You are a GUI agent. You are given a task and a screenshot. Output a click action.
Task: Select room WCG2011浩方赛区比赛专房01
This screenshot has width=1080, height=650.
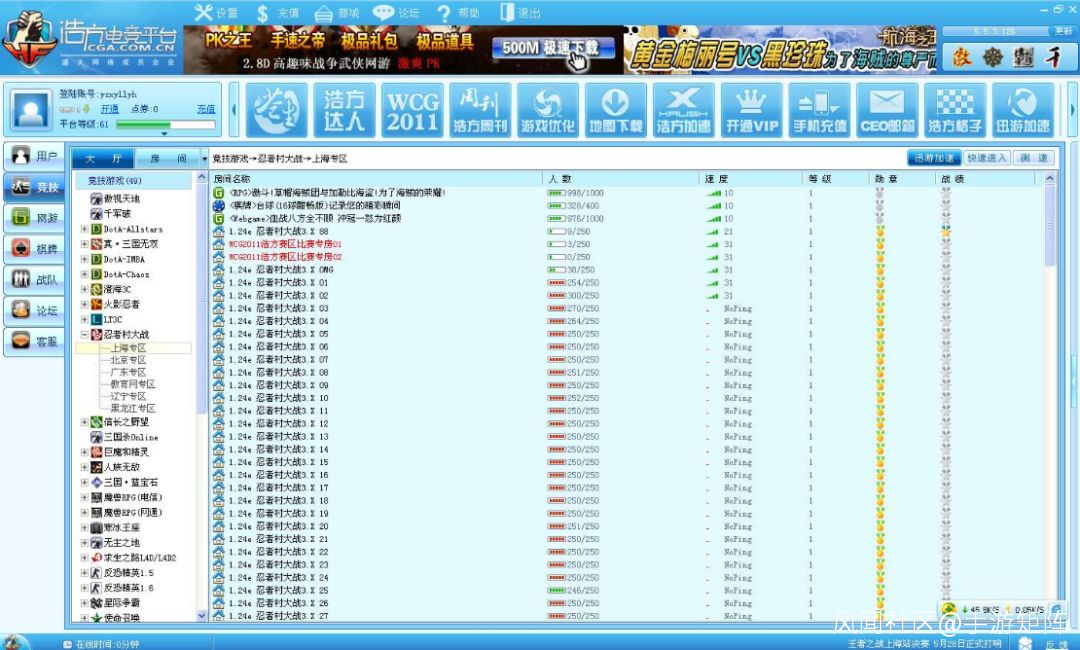pyautogui.click(x=285, y=244)
